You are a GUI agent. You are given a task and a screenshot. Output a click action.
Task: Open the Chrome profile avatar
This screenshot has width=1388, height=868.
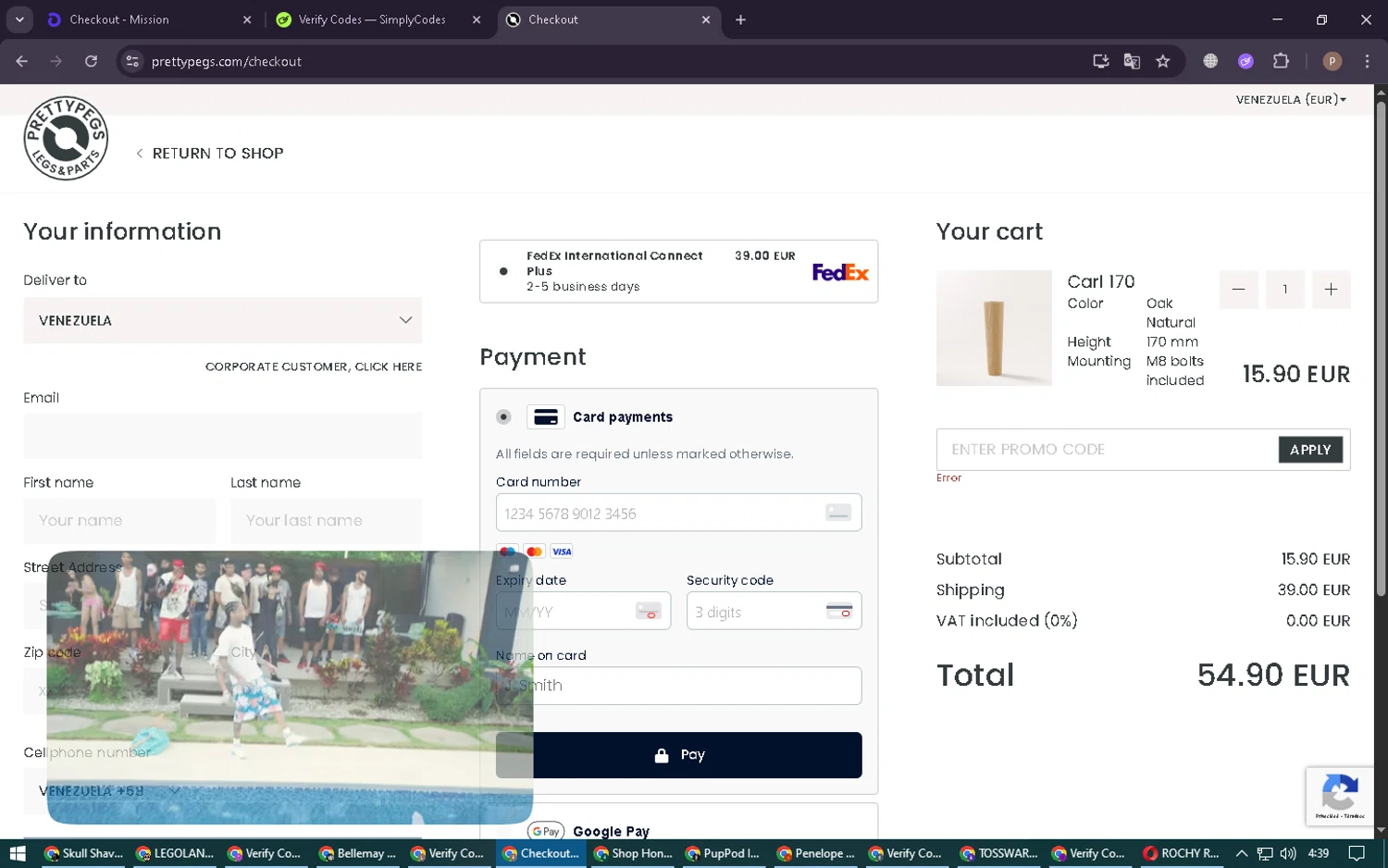click(1332, 61)
